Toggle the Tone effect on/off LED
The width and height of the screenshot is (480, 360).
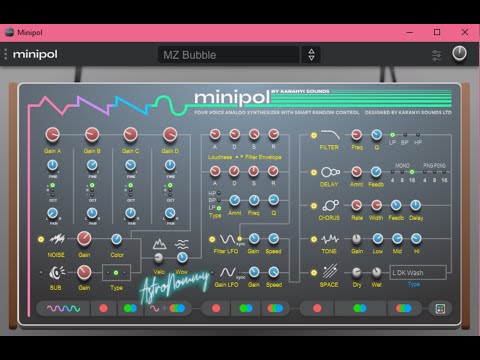[314, 239]
